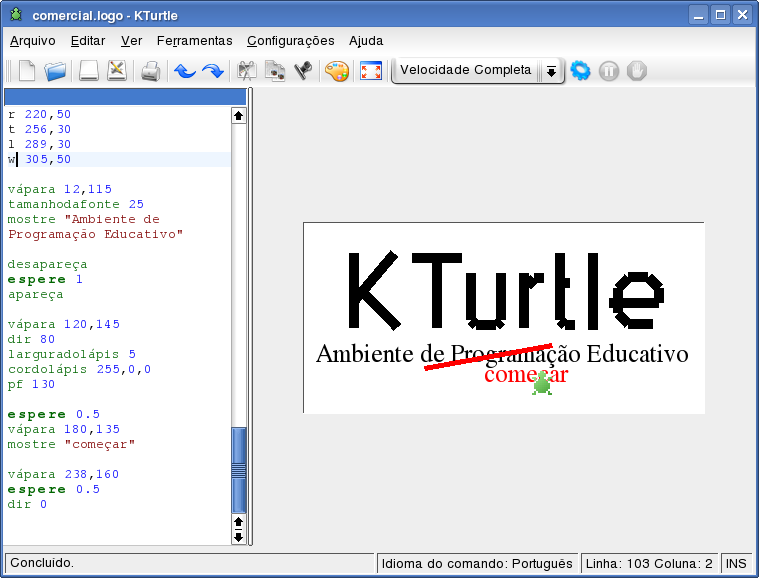
Task: Copy selection using the copy icon
Action: point(275,71)
